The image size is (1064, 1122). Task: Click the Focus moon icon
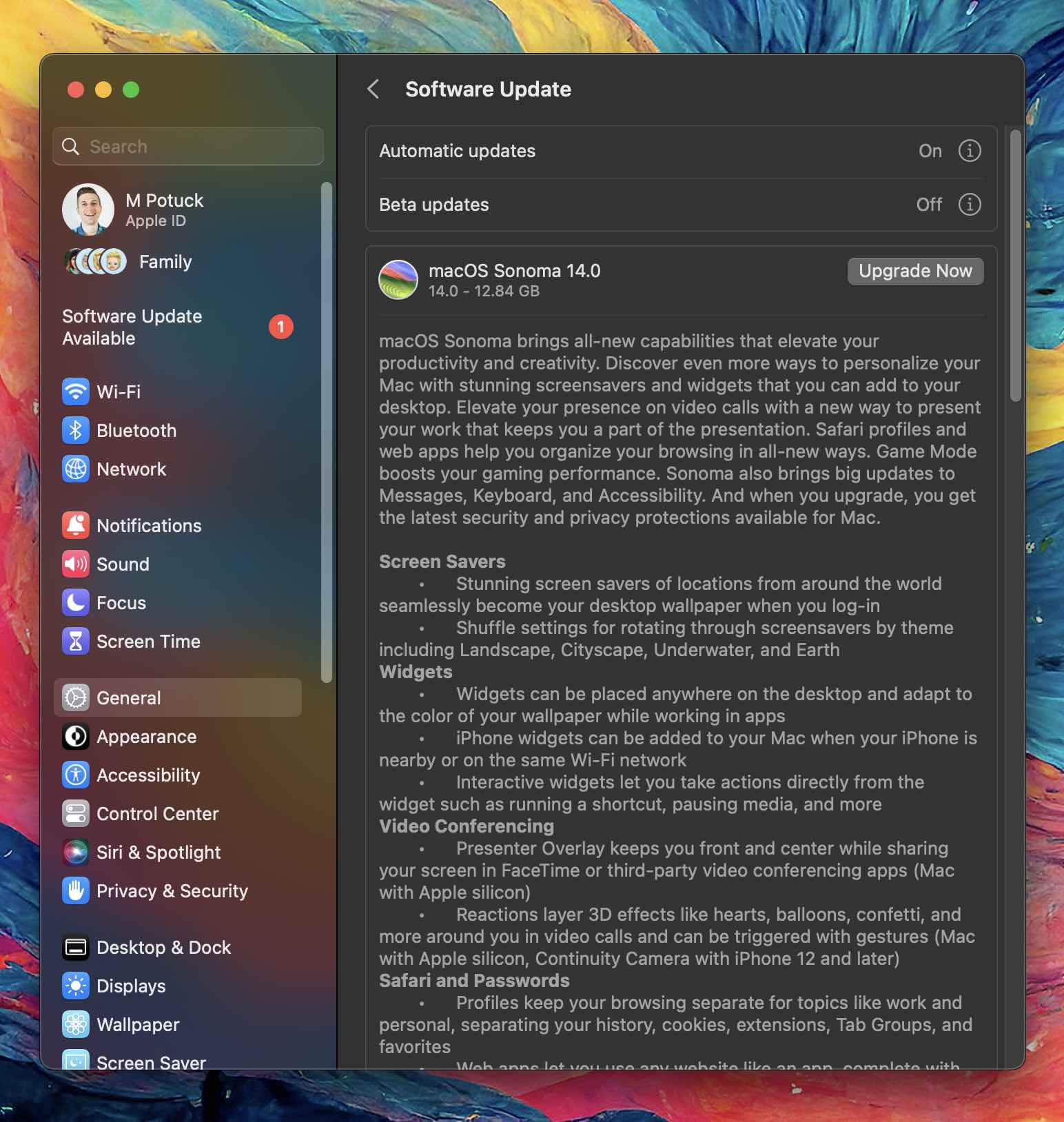pyautogui.click(x=76, y=602)
